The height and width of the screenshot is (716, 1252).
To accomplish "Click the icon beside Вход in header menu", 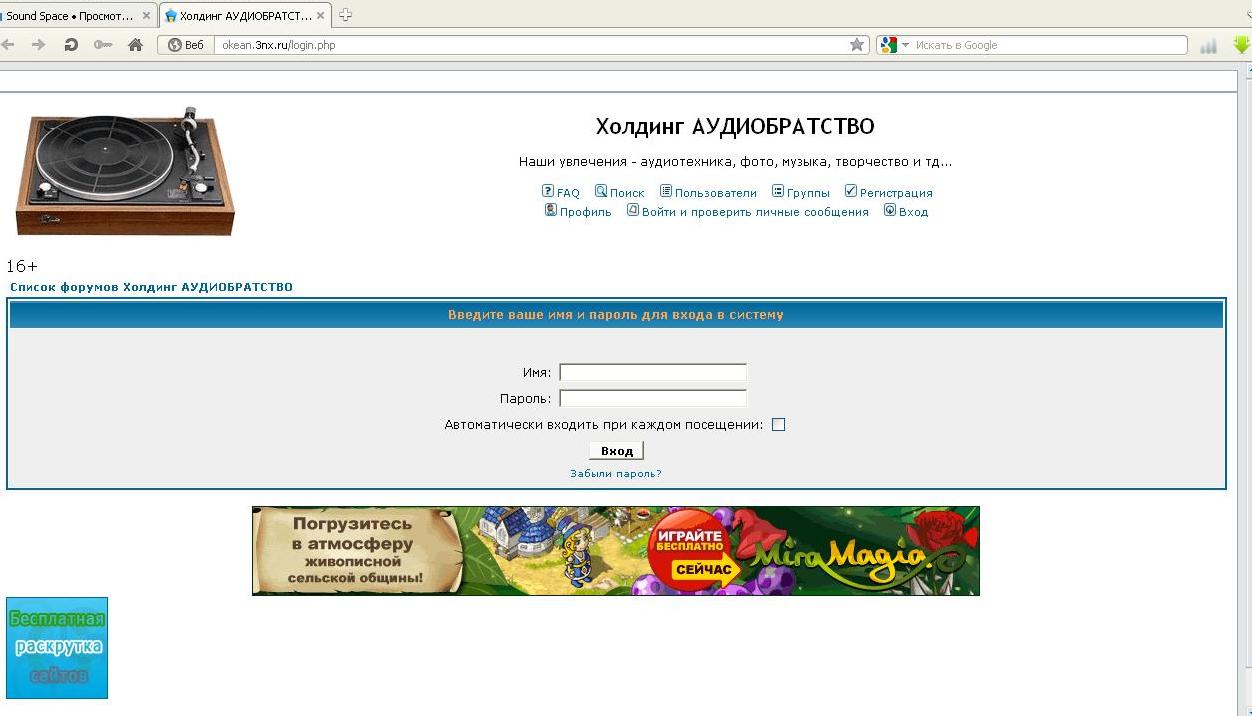I will click(x=890, y=210).
